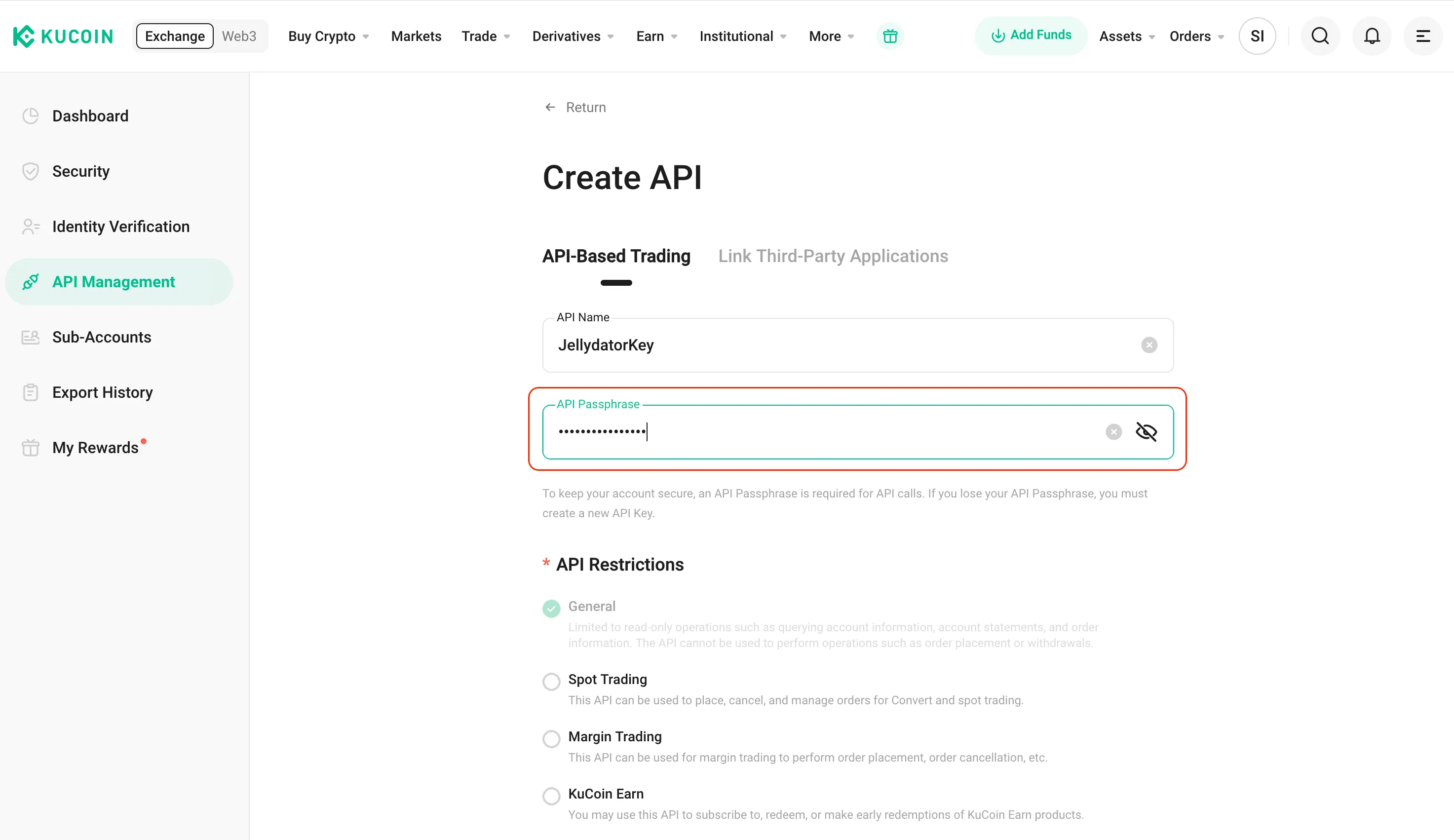Switch to Exchange mode
The height and width of the screenshot is (840, 1454).
pos(175,37)
